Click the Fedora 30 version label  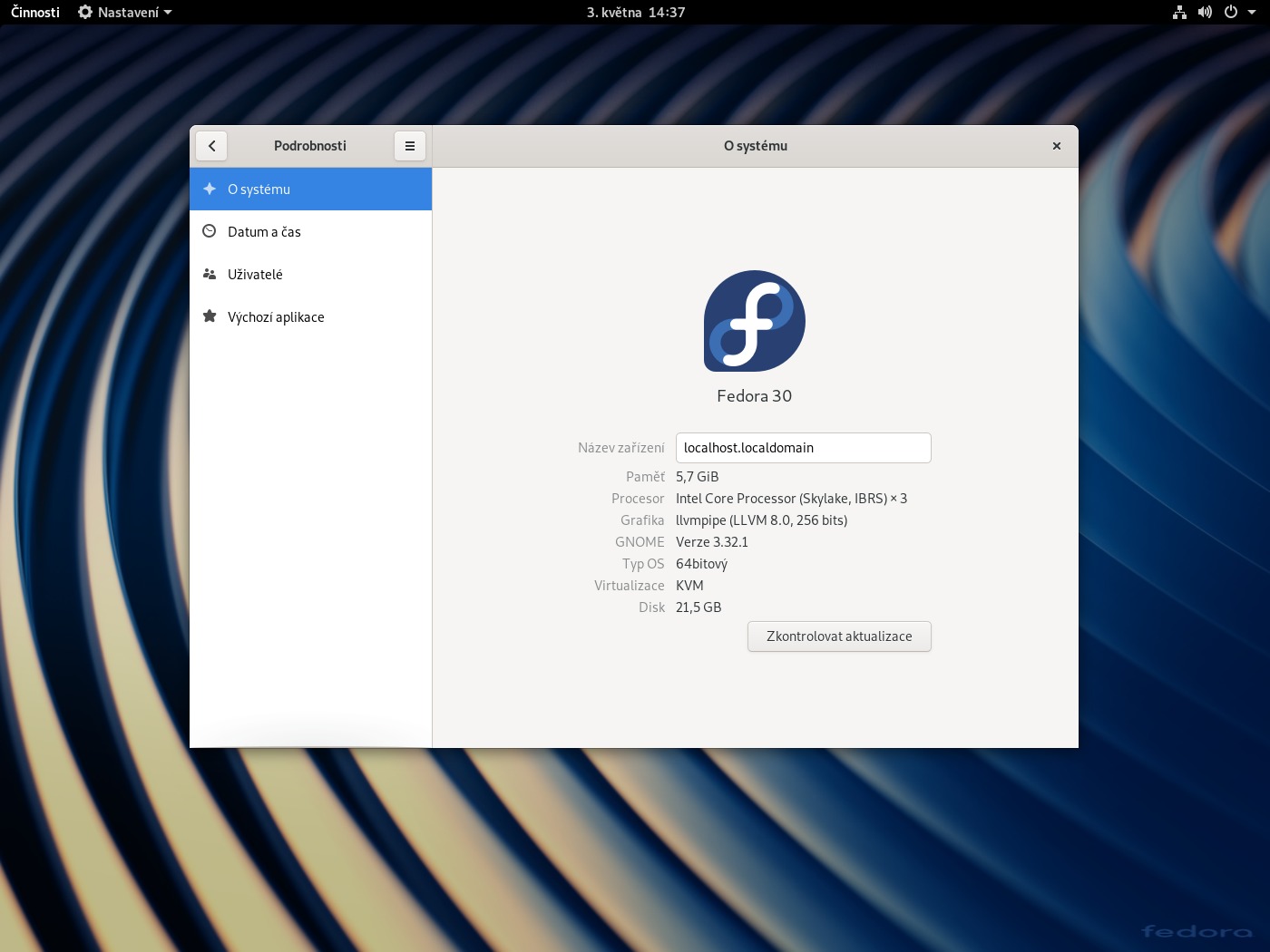pyautogui.click(x=754, y=396)
